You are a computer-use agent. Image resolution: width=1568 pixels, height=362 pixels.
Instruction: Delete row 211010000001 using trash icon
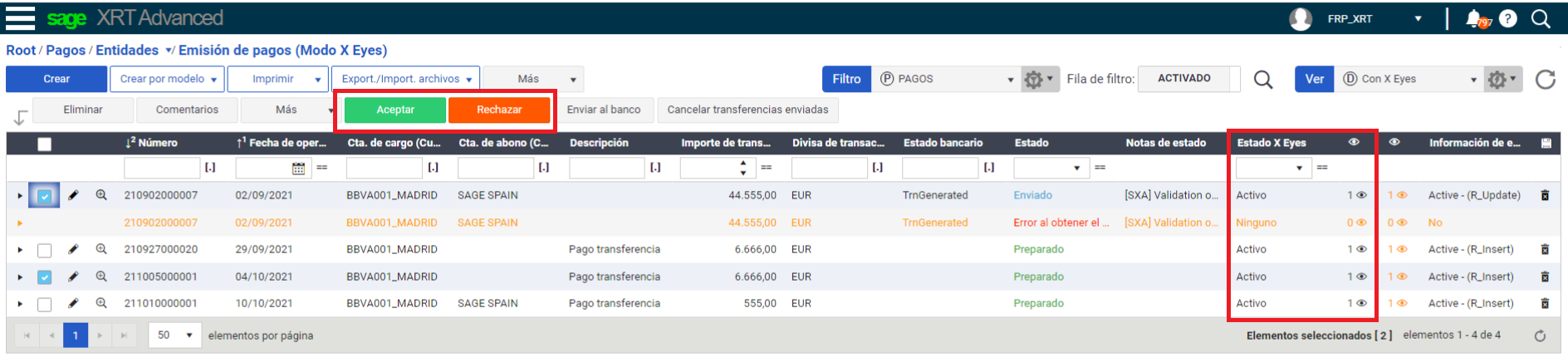point(1545,304)
